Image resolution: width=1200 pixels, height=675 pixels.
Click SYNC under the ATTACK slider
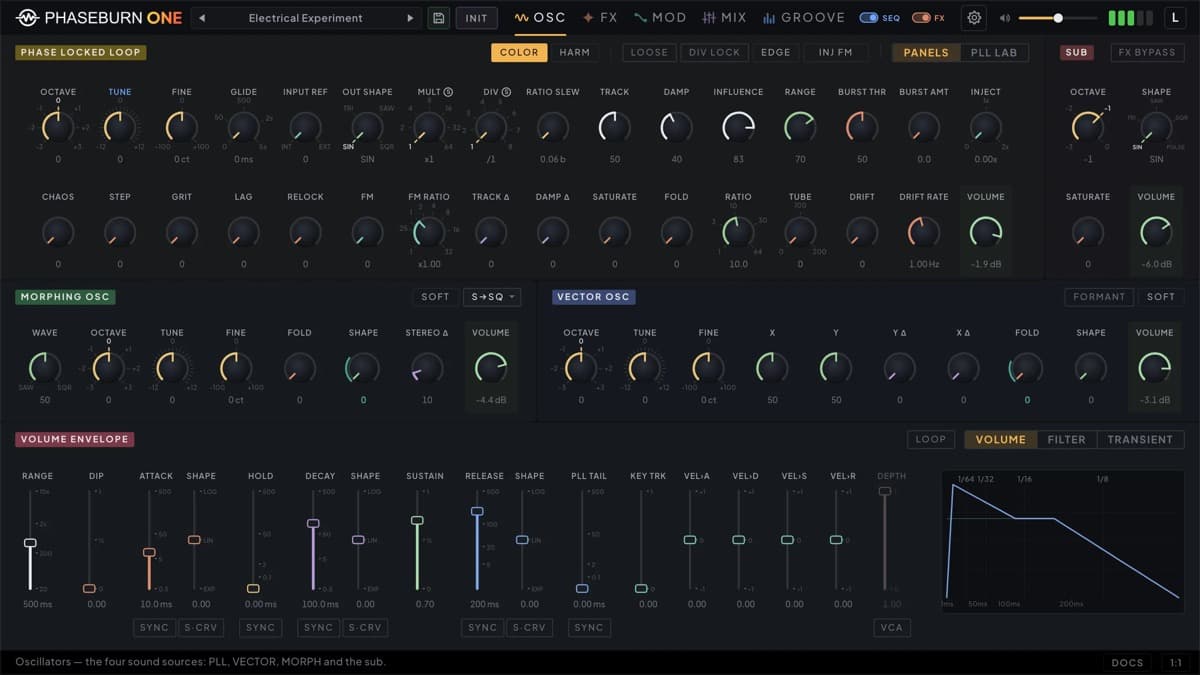pos(155,628)
